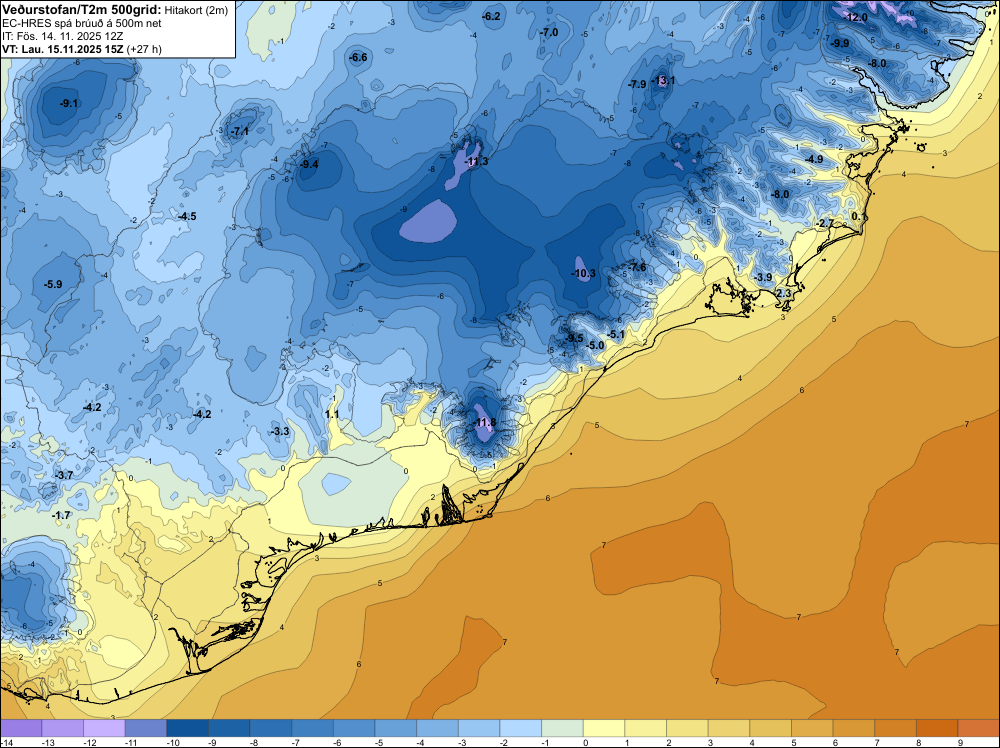The height and width of the screenshot is (748, 1000).
Task: Click the legend tick label -10
Action: (172, 742)
